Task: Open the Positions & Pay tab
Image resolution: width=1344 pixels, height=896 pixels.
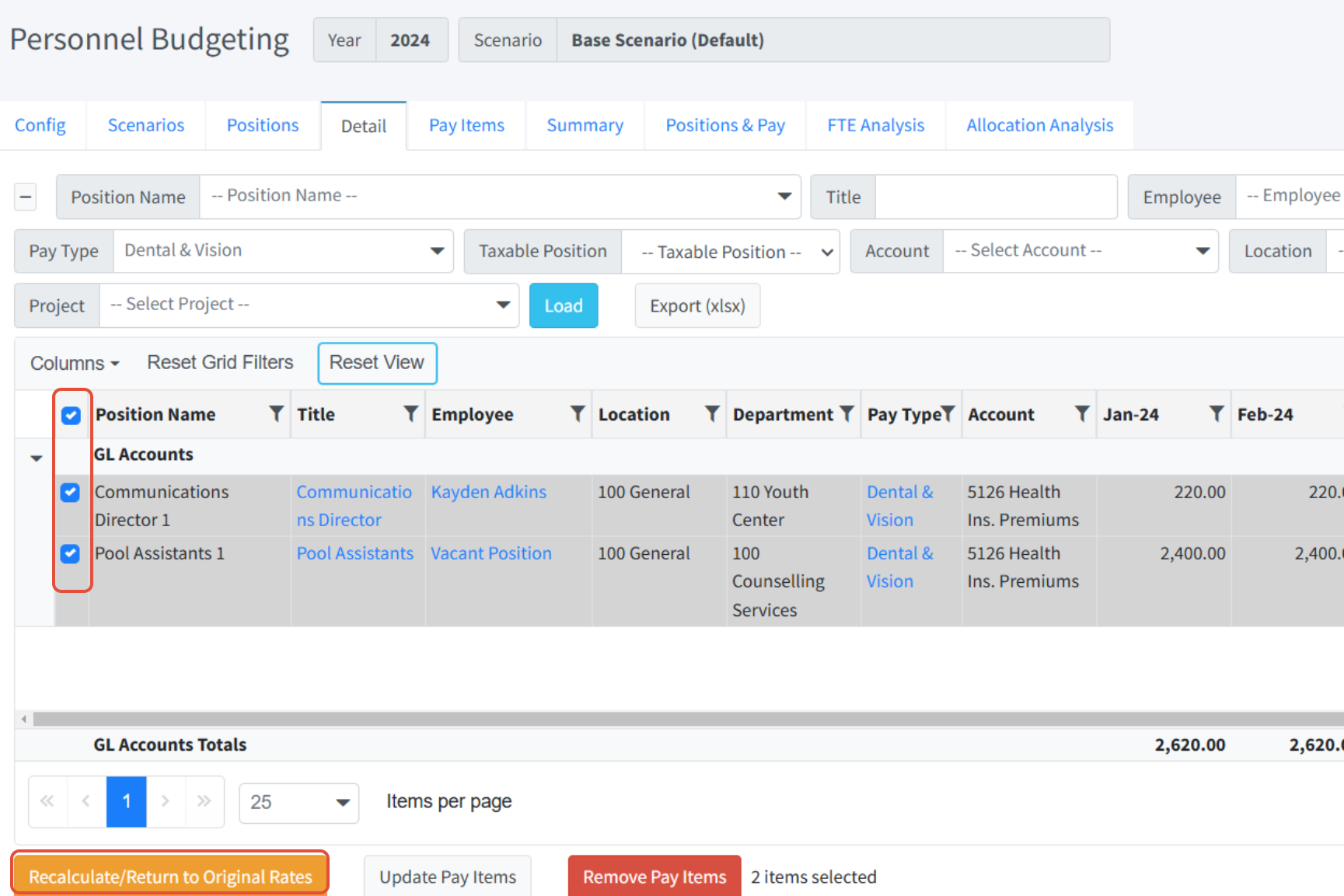Action: [725, 125]
